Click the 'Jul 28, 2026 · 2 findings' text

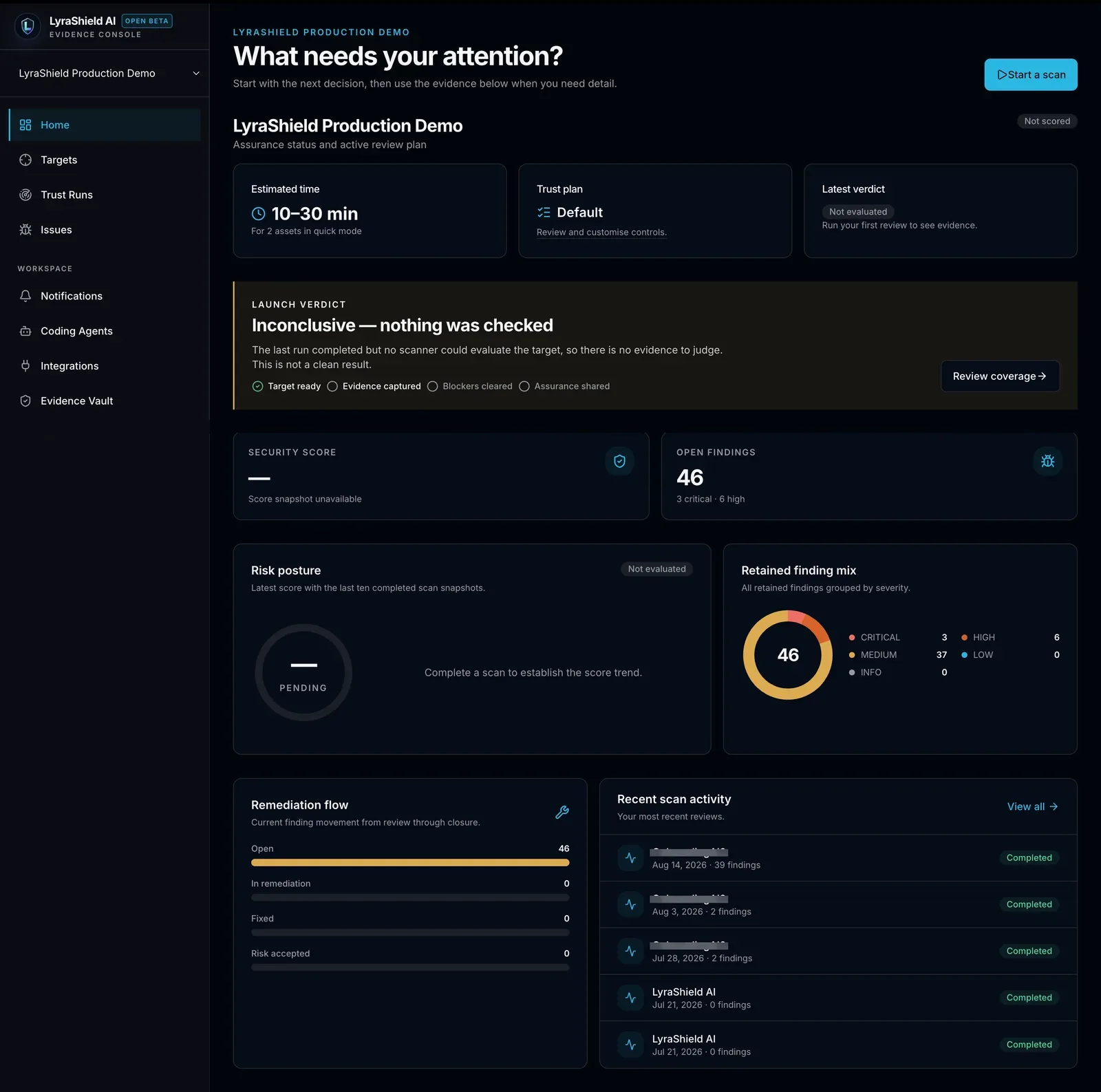[x=702, y=959]
